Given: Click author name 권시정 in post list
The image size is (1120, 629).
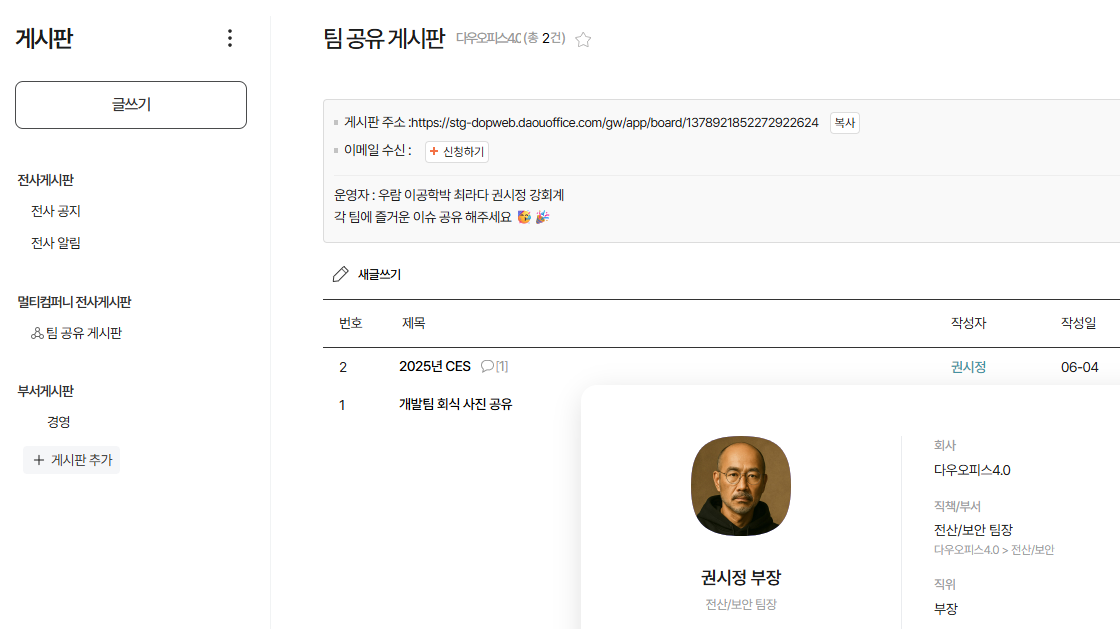Looking at the screenshot, I should [968, 367].
